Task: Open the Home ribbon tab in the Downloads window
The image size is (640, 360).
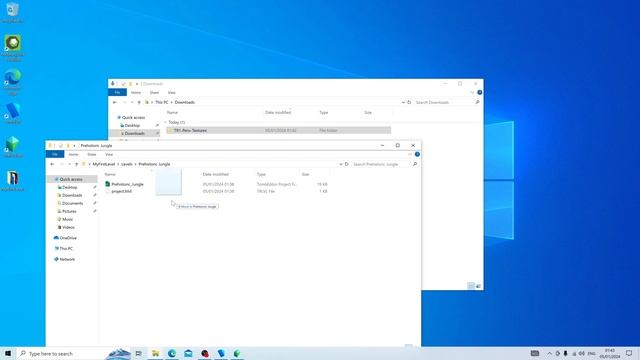Action: [136, 93]
